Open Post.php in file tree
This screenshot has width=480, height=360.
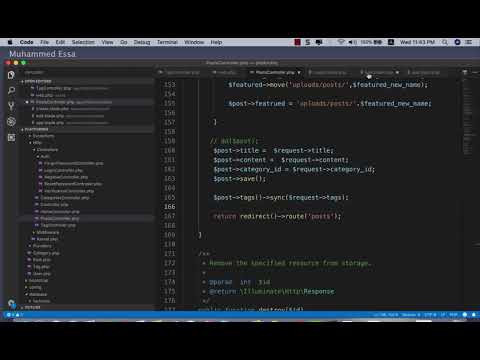[39, 260]
